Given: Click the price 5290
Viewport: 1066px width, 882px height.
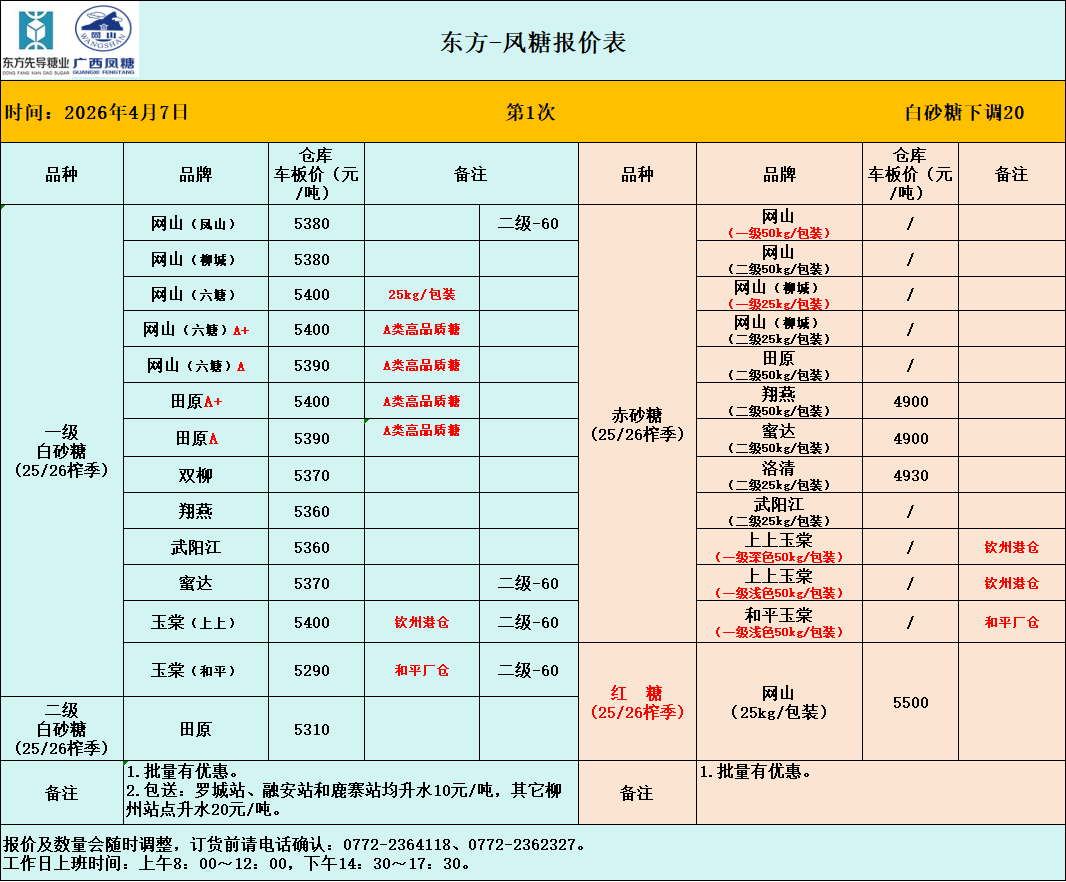Looking at the screenshot, I should pos(312,671).
